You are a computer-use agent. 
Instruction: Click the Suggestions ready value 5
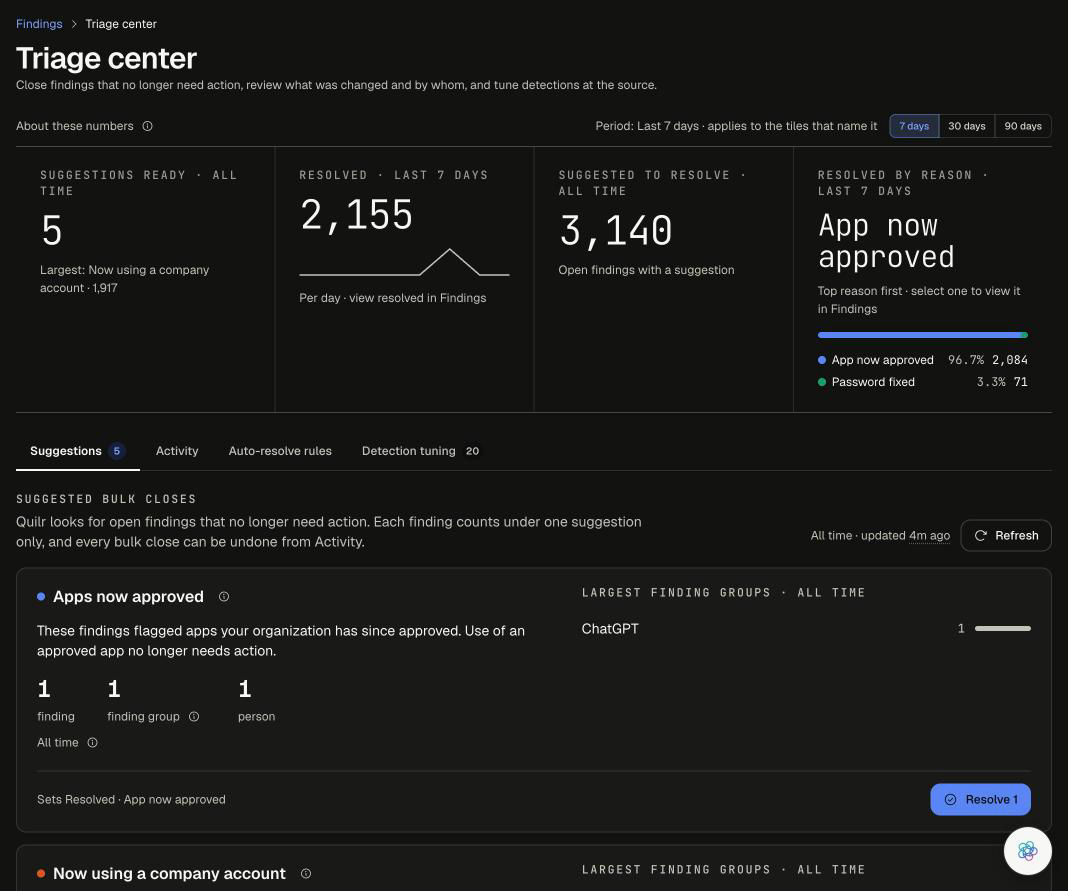52,230
